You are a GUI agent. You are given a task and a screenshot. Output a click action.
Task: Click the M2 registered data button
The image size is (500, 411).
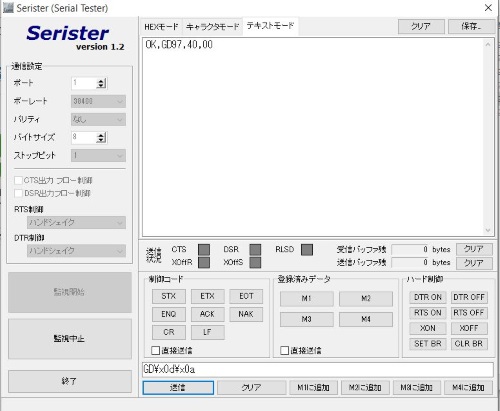[366, 299]
